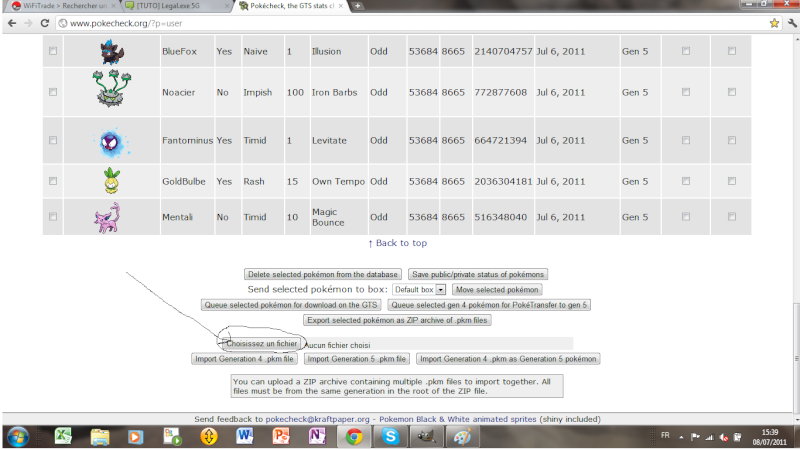Switch to Chrome in the taskbar

[x=354, y=437]
